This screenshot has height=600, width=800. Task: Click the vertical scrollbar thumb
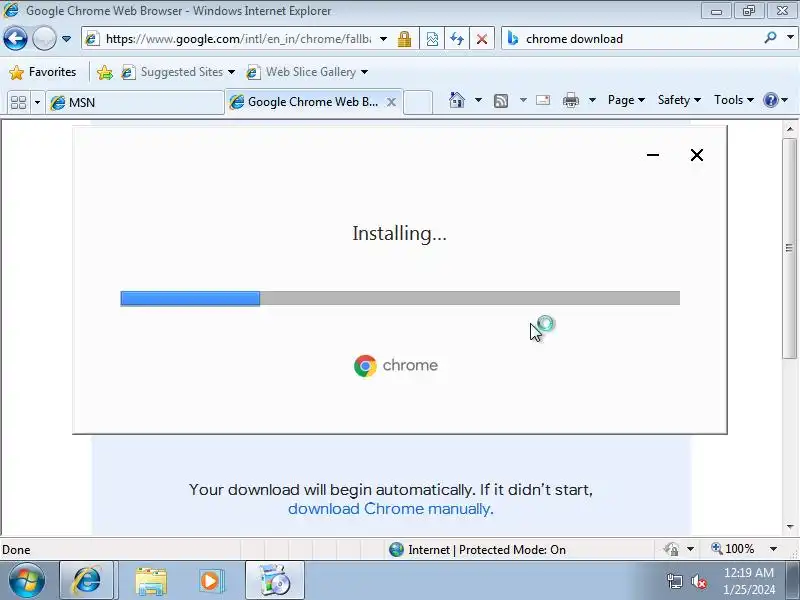point(790,248)
